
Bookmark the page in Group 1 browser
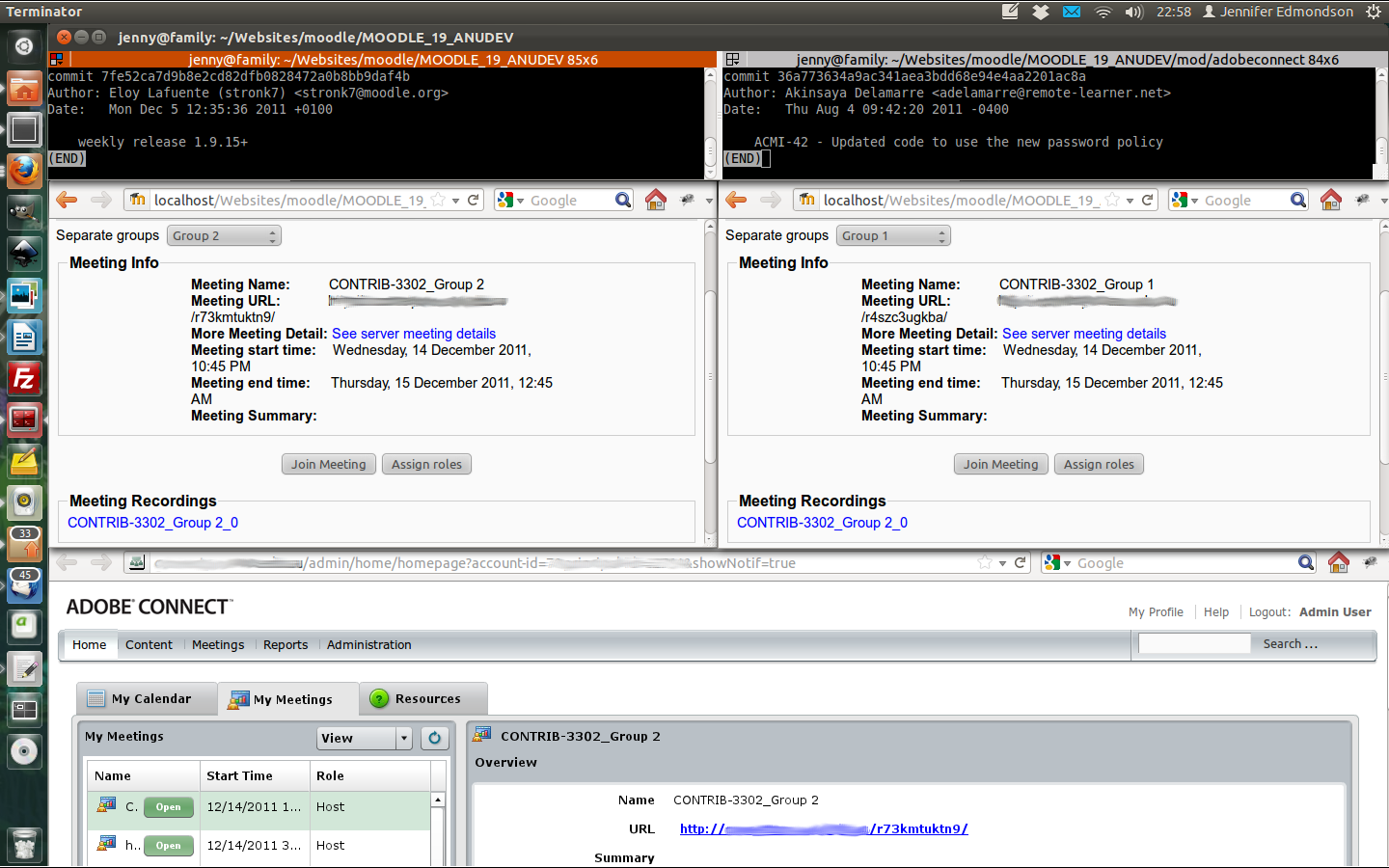coord(1112,200)
